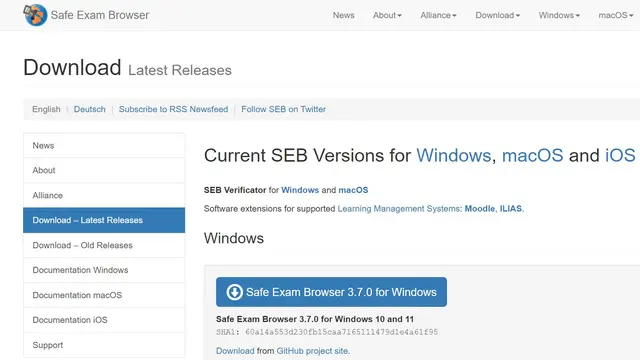The width and height of the screenshot is (640, 360).
Task: Click the Download link below the SHA1 hash
Action: click(x=235, y=351)
